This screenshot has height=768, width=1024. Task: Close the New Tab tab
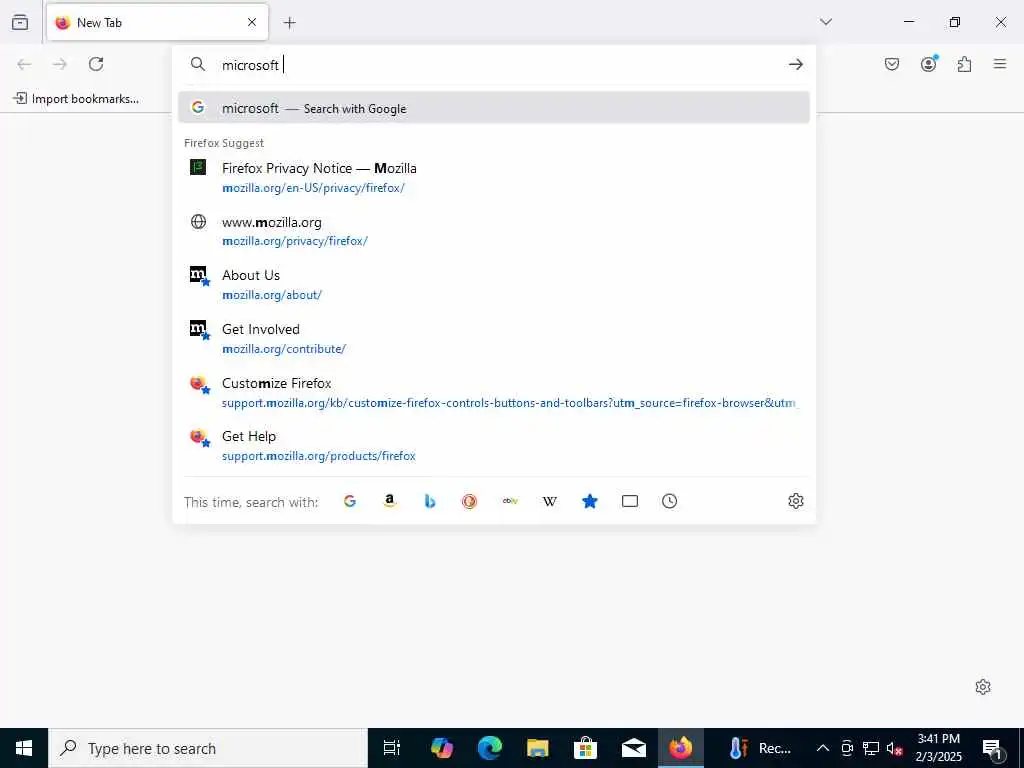[x=252, y=22]
